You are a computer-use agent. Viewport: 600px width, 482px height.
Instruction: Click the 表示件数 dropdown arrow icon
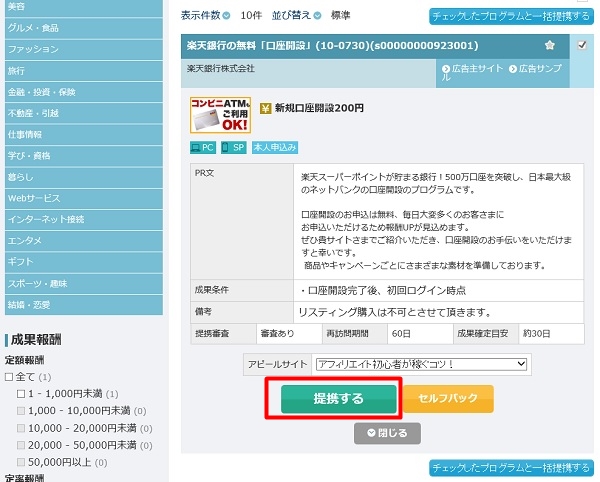pyautogui.click(x=226, y=16)
